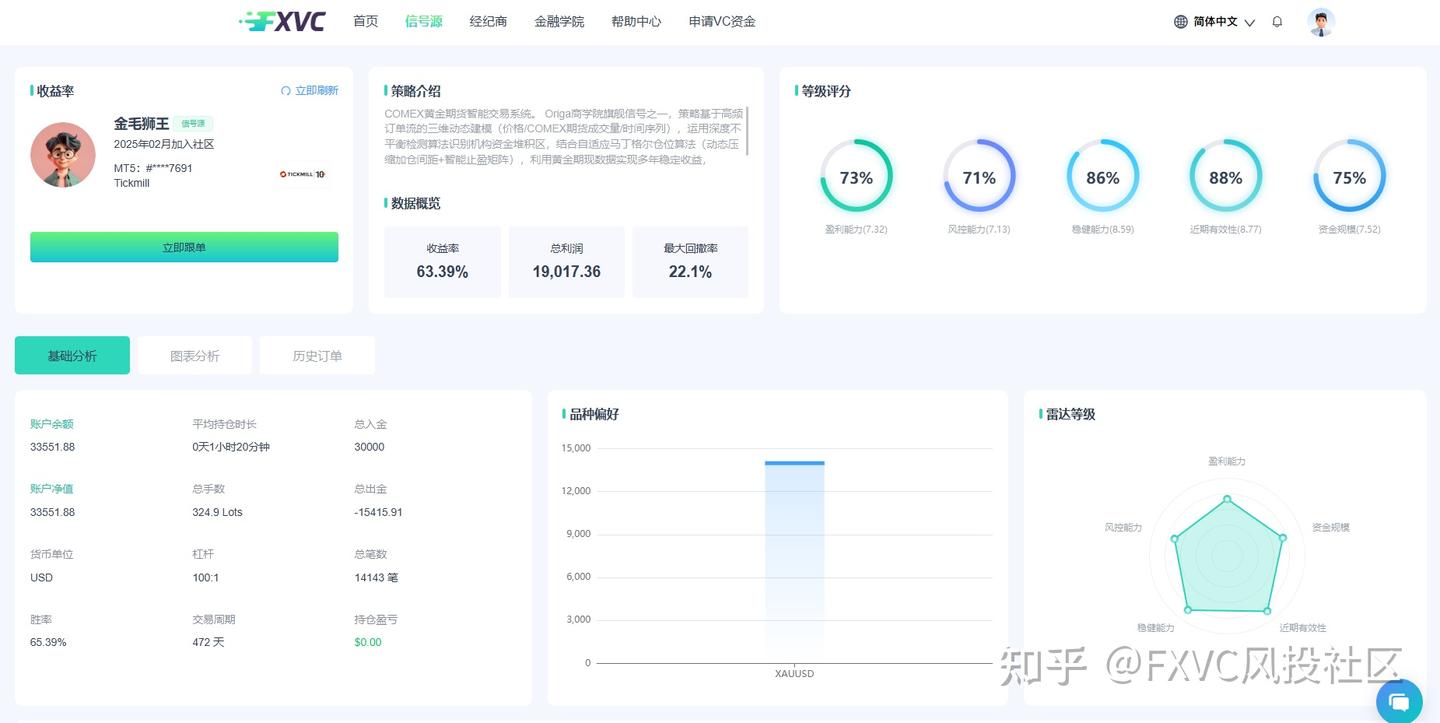1440x723 pixels.
Task: Open 帮助中心 in the navigation
Action: (637, 21)
